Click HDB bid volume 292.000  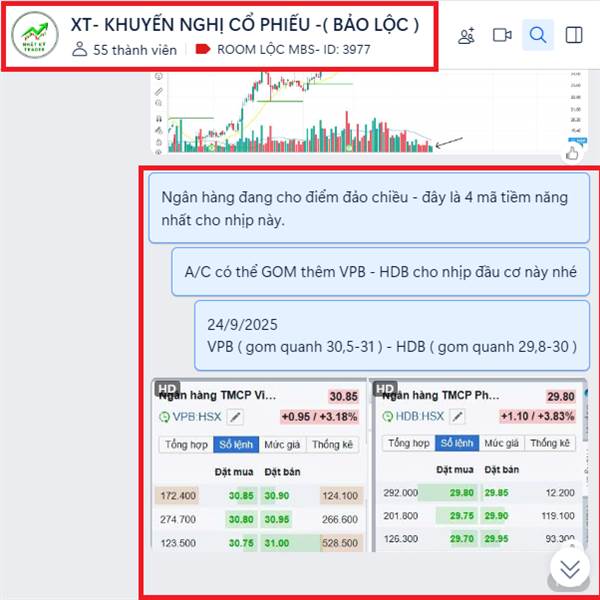(401, 492)
